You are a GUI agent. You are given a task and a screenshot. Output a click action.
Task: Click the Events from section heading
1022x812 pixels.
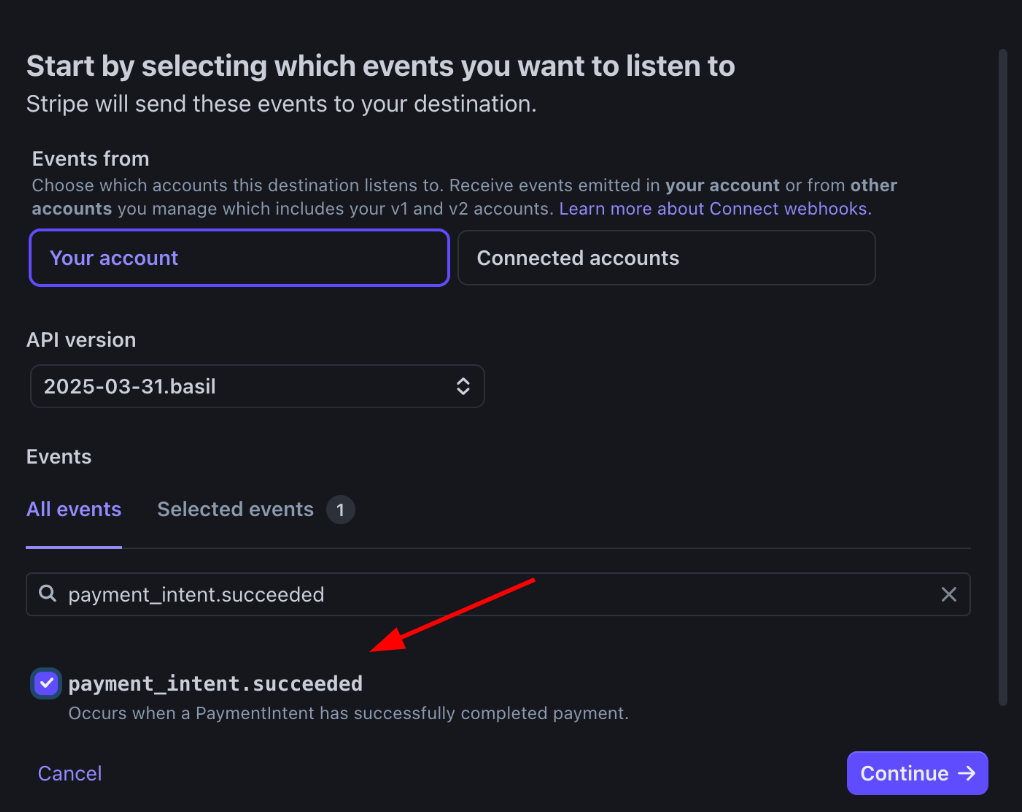click(x=91, y=159)
